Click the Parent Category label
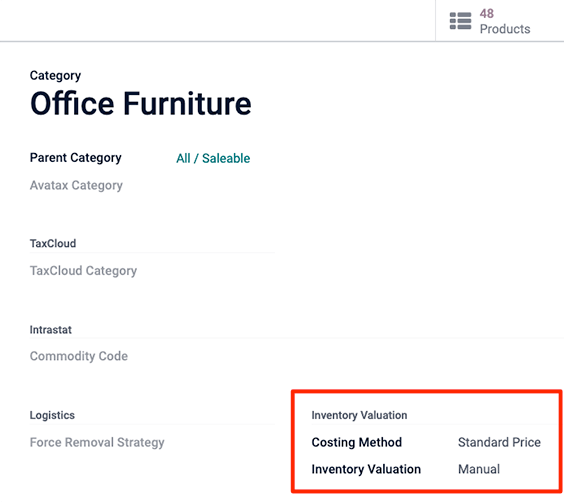 76,158
